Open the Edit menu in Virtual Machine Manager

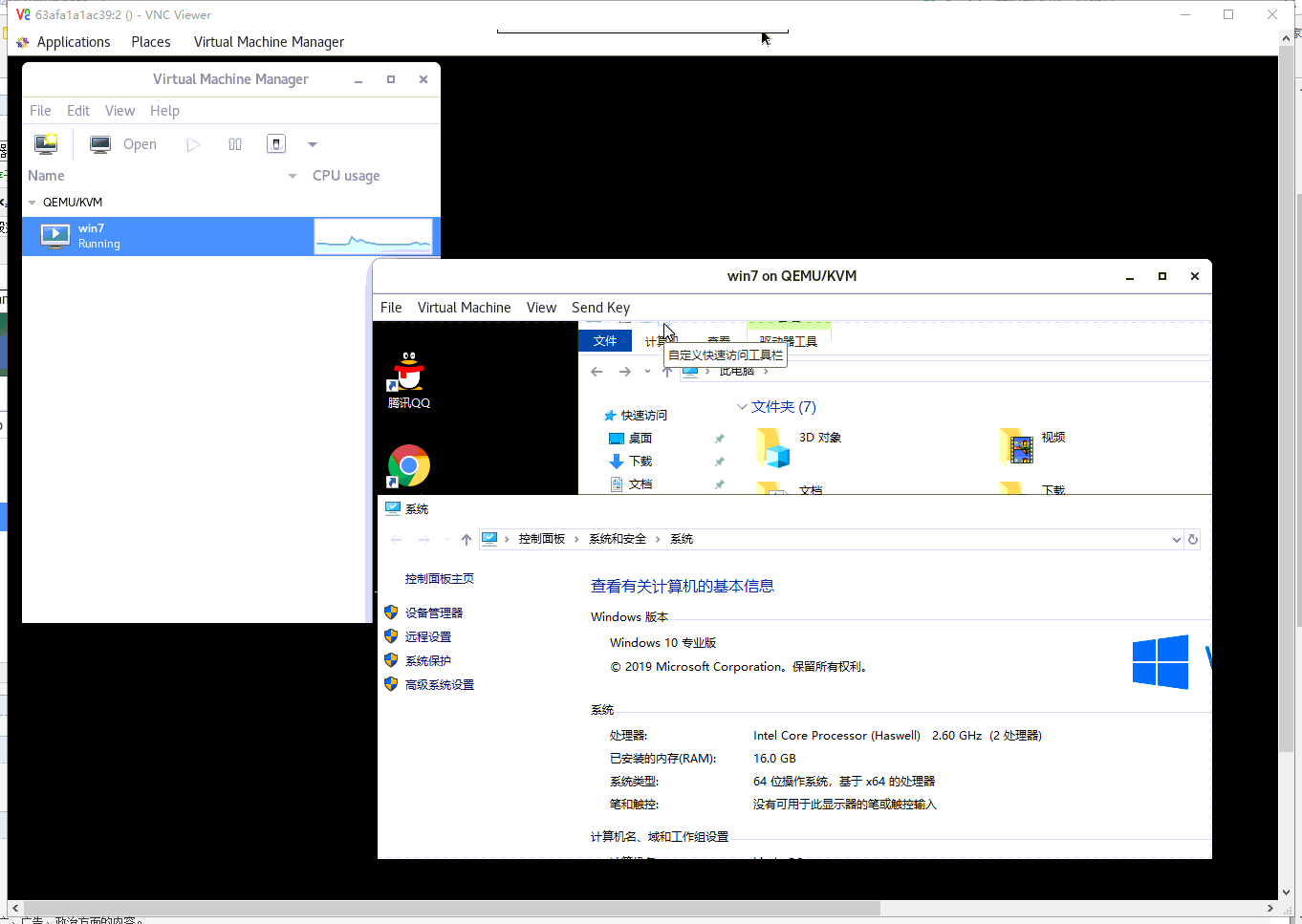pos(78,111)
